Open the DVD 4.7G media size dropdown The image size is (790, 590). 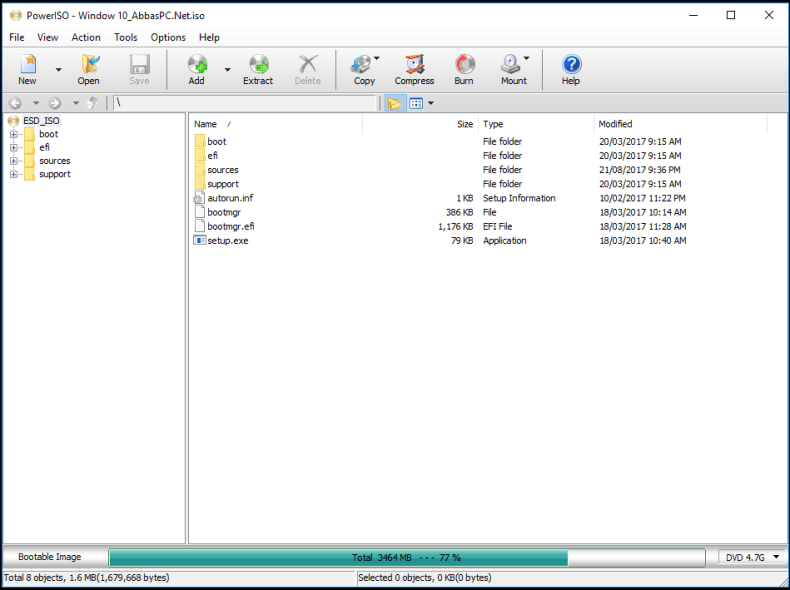752,557
